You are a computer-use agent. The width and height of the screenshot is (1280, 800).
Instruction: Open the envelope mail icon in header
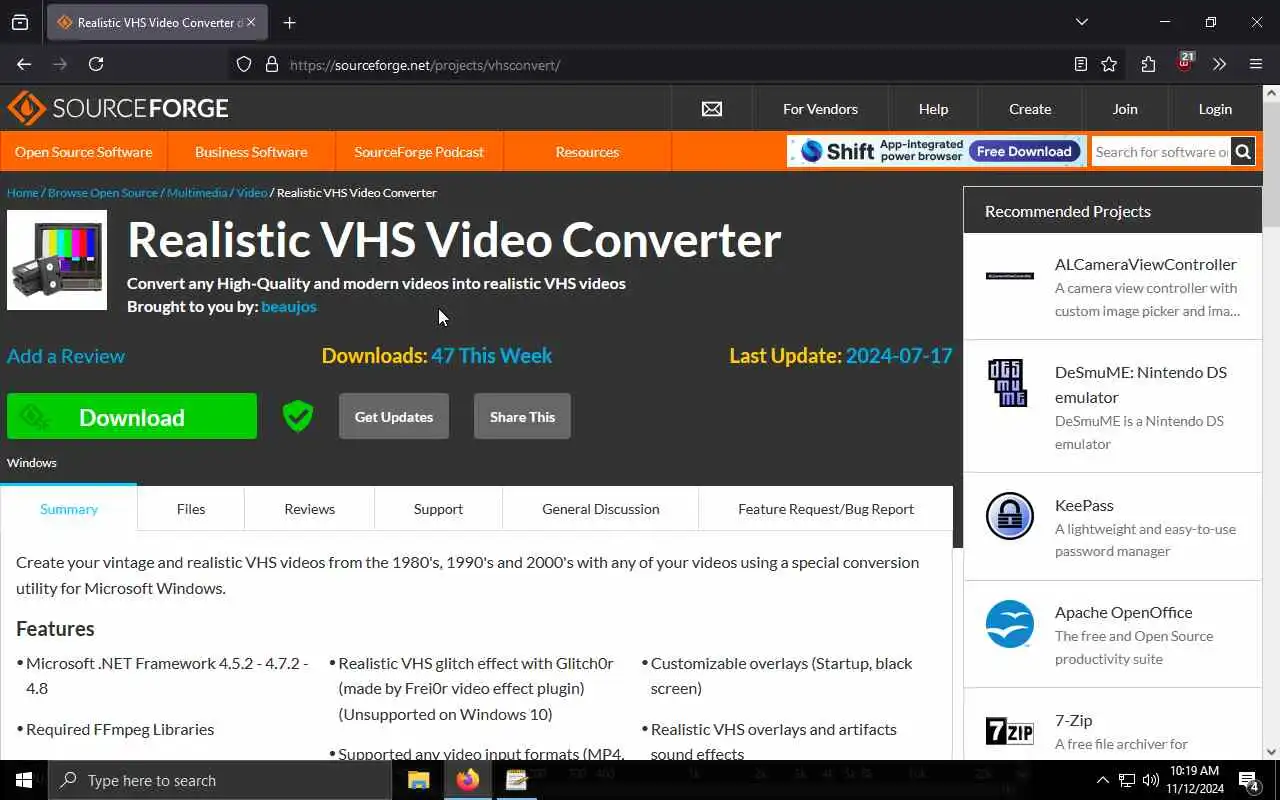[x=712, y=109]
